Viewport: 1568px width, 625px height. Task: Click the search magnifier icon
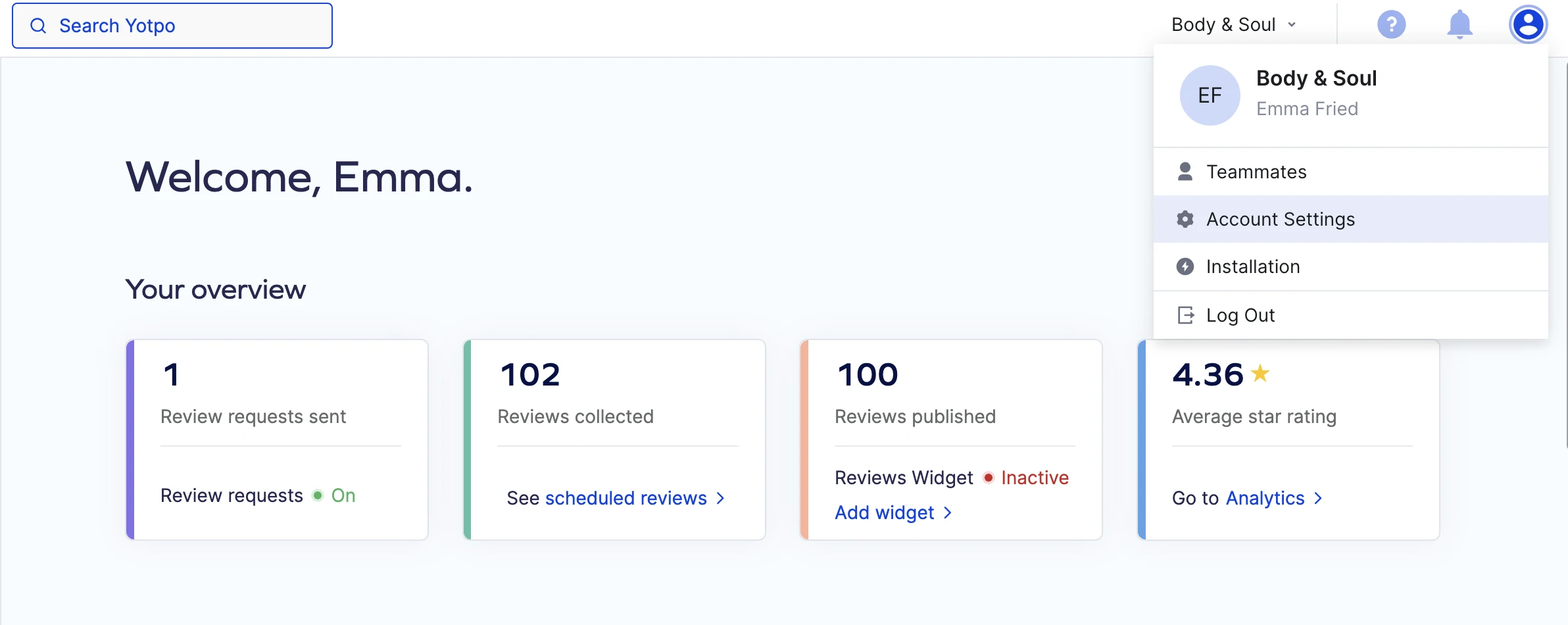click(39, 26)
